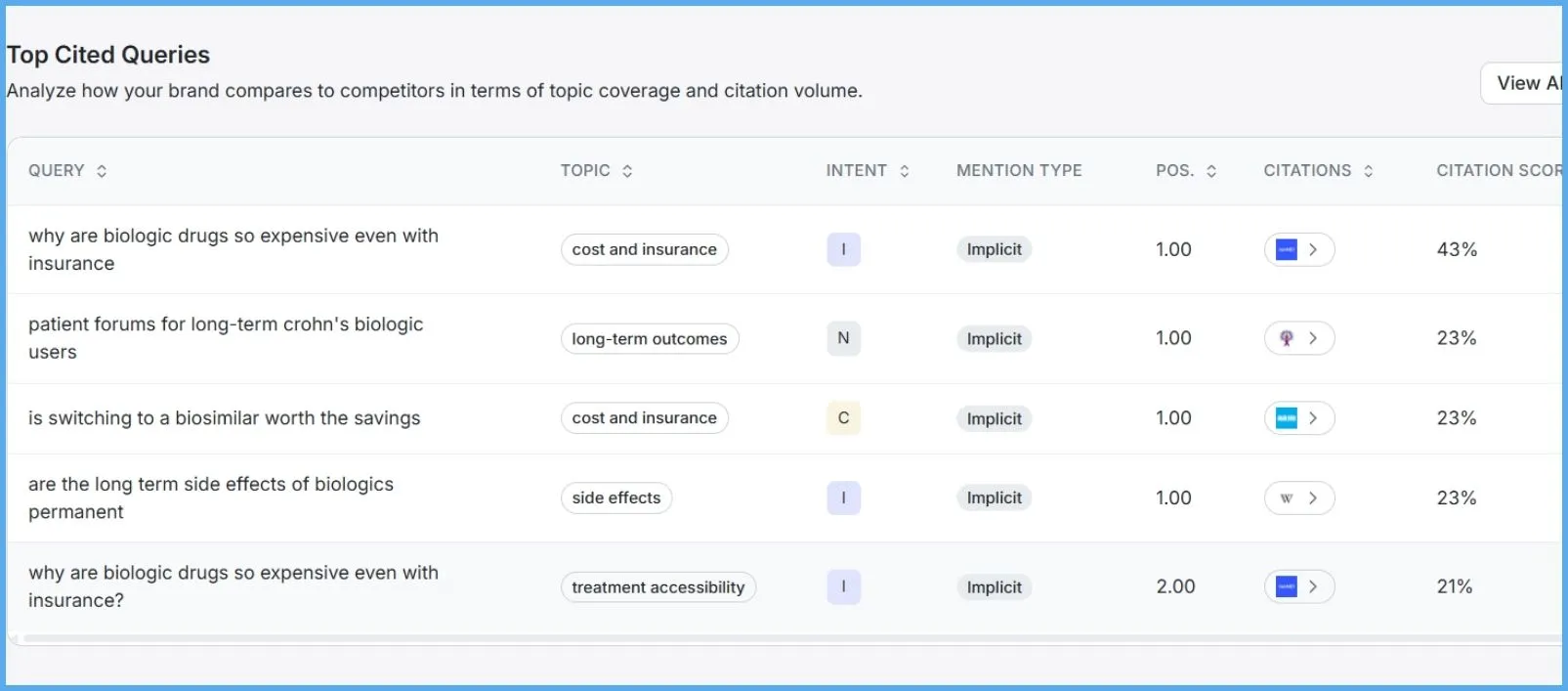Click the MENTION TYPE column header
The image size is (1568, 691).
pos(1019,171)
